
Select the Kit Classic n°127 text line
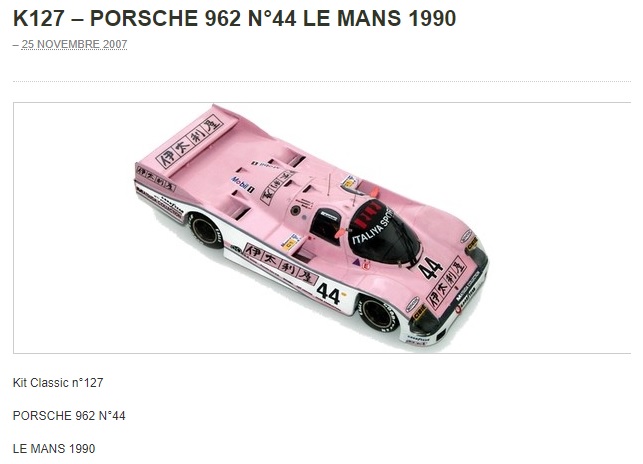(x=58, y=383)
